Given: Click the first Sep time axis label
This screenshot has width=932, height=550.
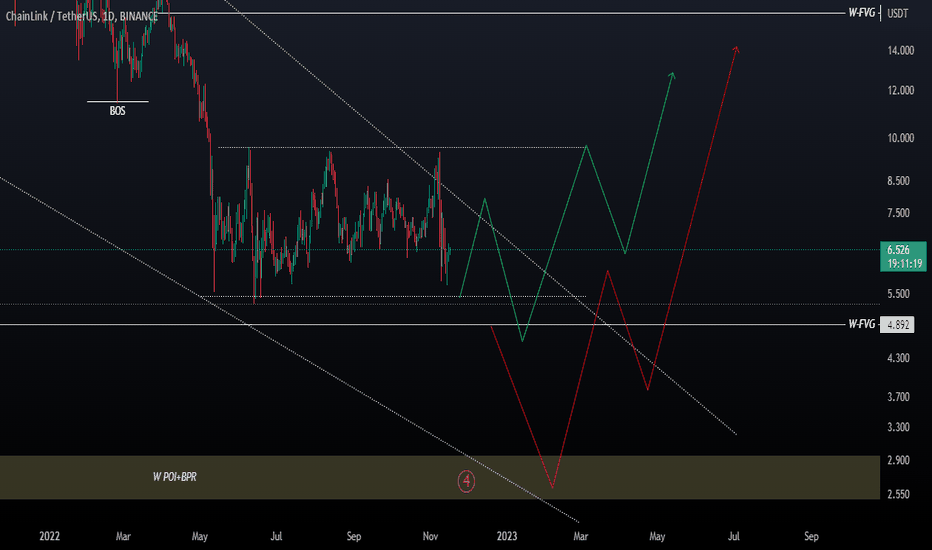Looking at the screenshot, I should (x=354, y=536).
